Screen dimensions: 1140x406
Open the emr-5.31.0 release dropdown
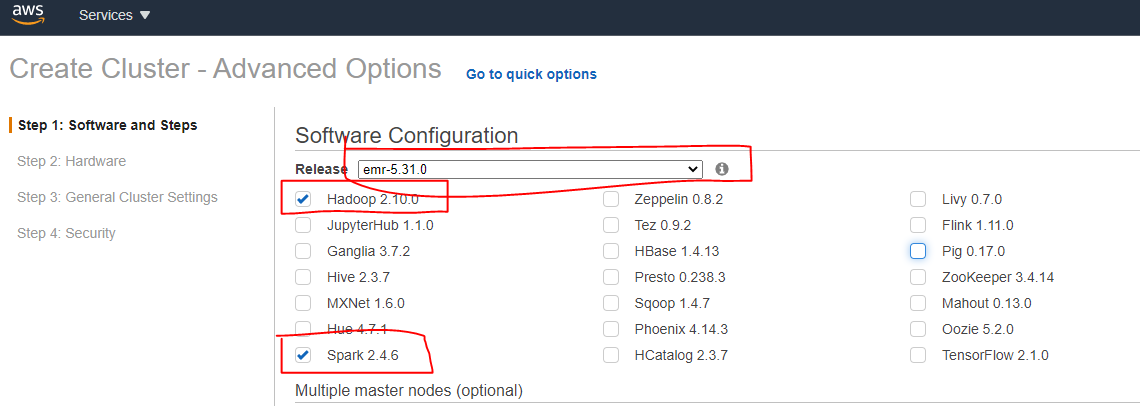530,169
